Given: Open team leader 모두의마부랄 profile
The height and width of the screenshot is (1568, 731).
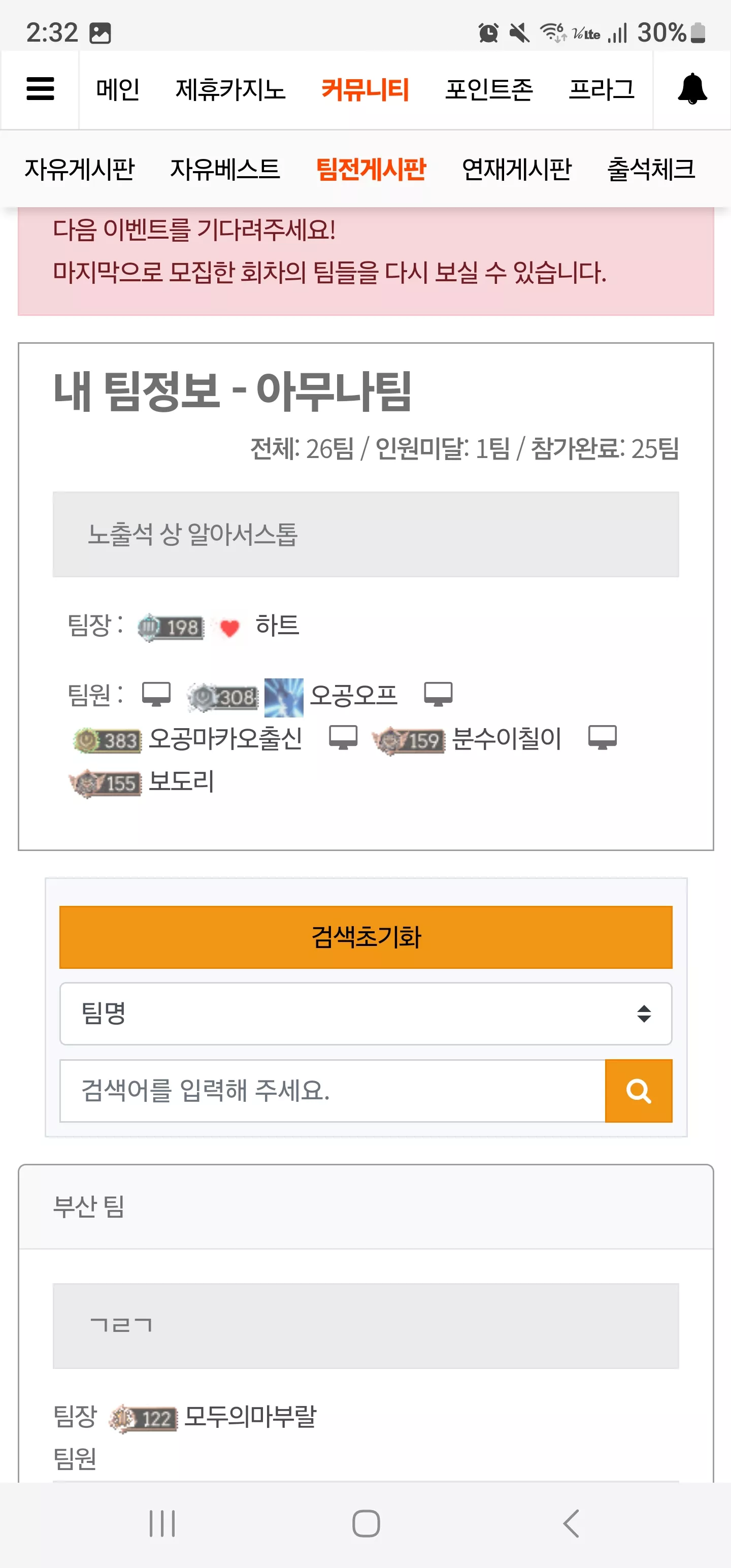Looking at the screenshot, I should point(250,1417).
